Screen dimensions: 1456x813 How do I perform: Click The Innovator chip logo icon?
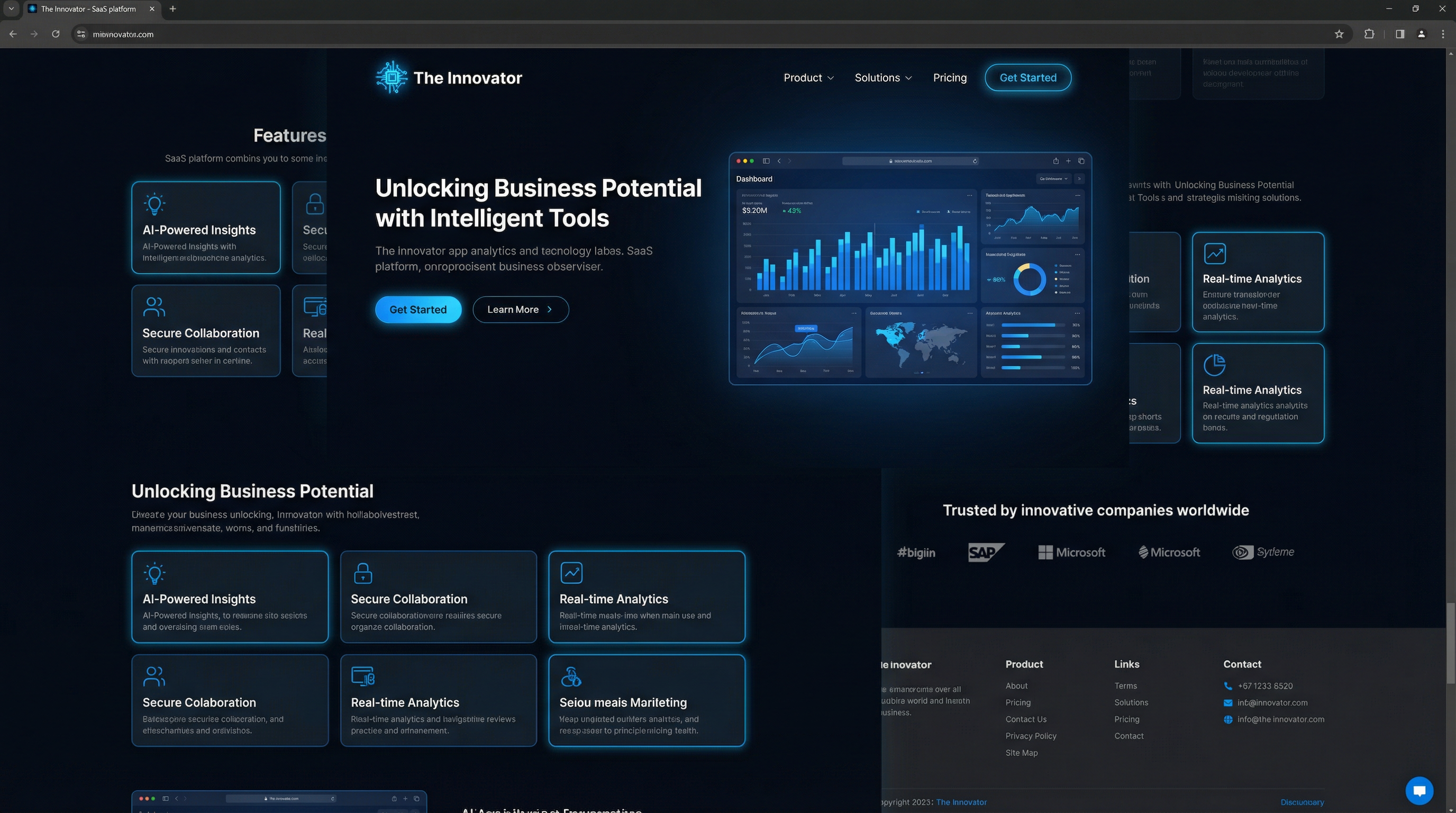[391, 77]
